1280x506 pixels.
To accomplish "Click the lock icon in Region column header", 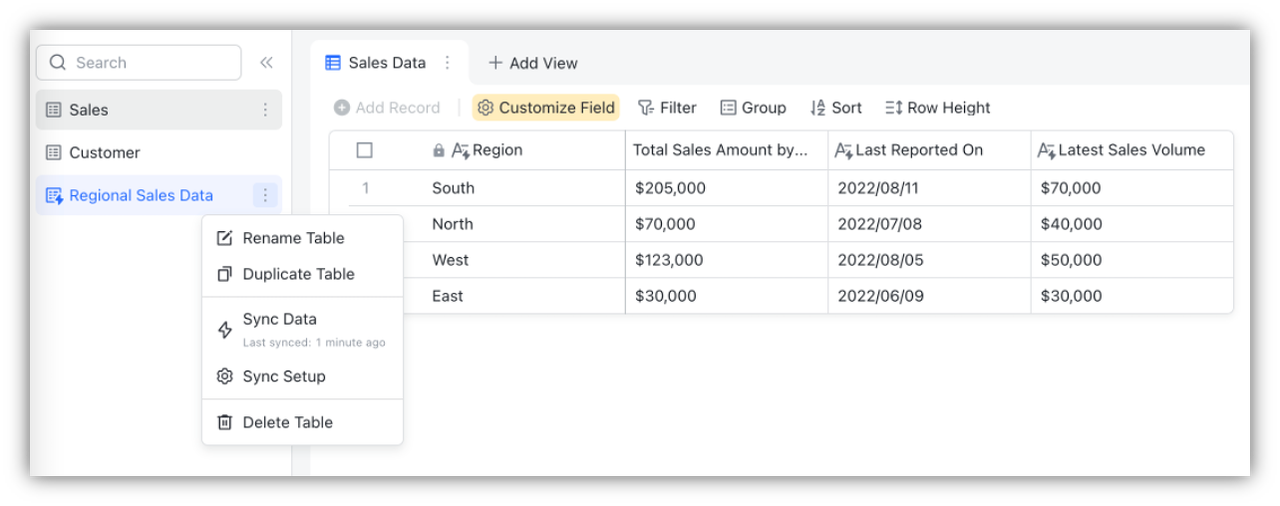I will (438, 151).
